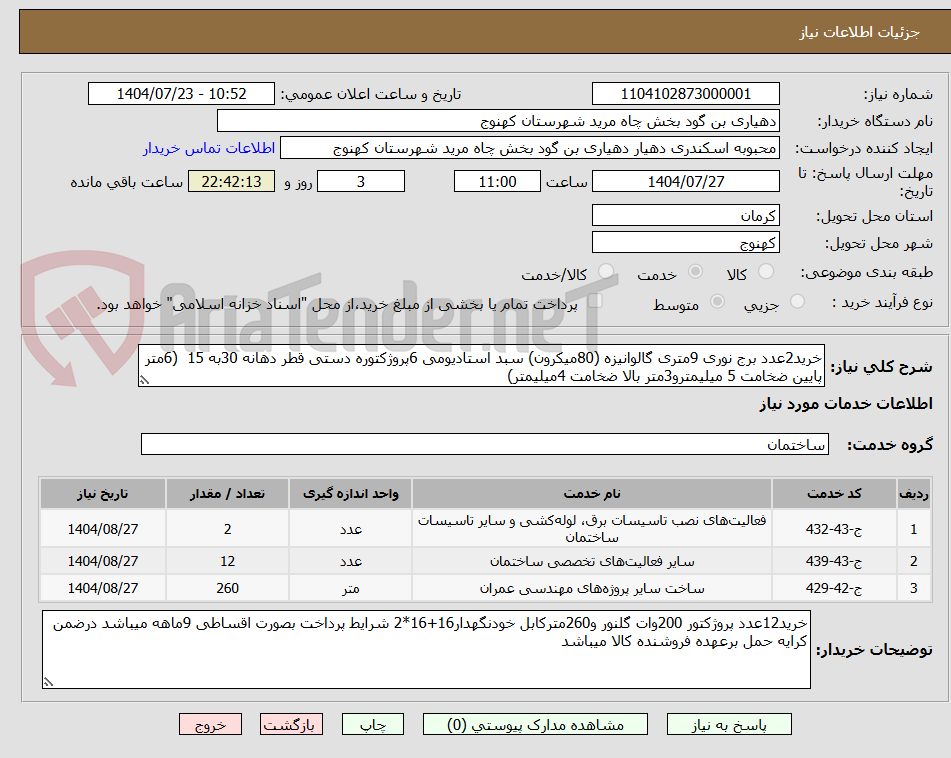Viewport: 951px width, 758px height.
Task: Select the متوسط purchase process option
Action: click(717, 302)
